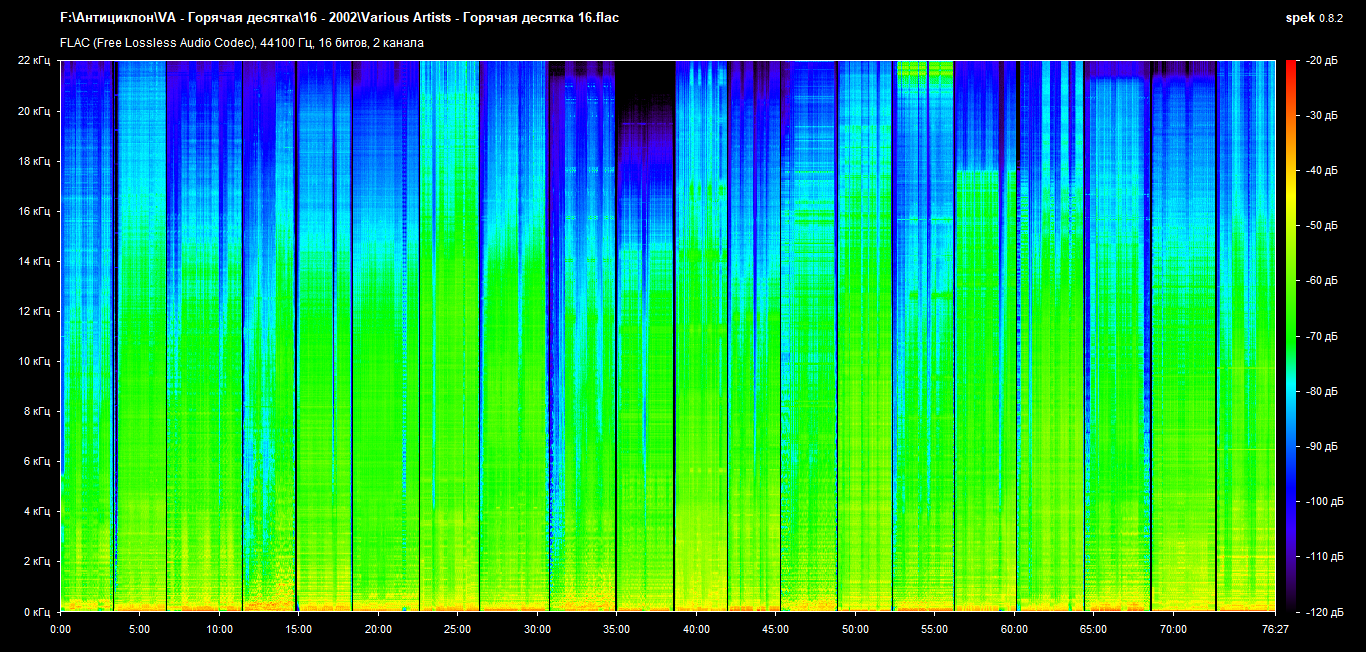The width and height of the screenshot is (1366, 652).
Task: Click the -50 дБ scale label
Action: (1321, 226)
